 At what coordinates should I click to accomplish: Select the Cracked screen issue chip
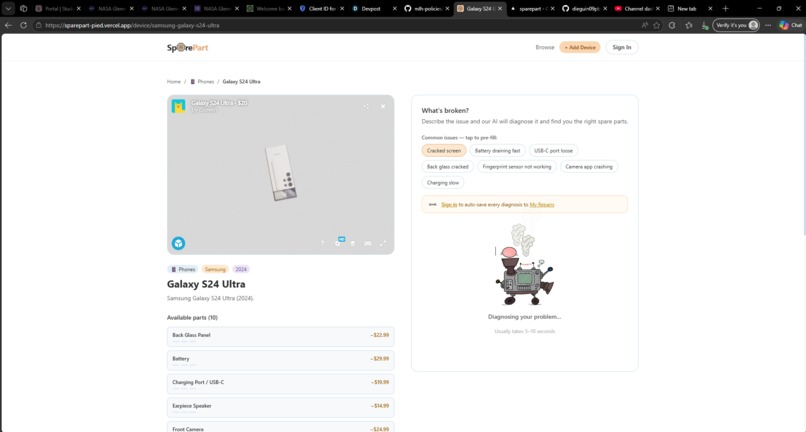click(444, 151)
